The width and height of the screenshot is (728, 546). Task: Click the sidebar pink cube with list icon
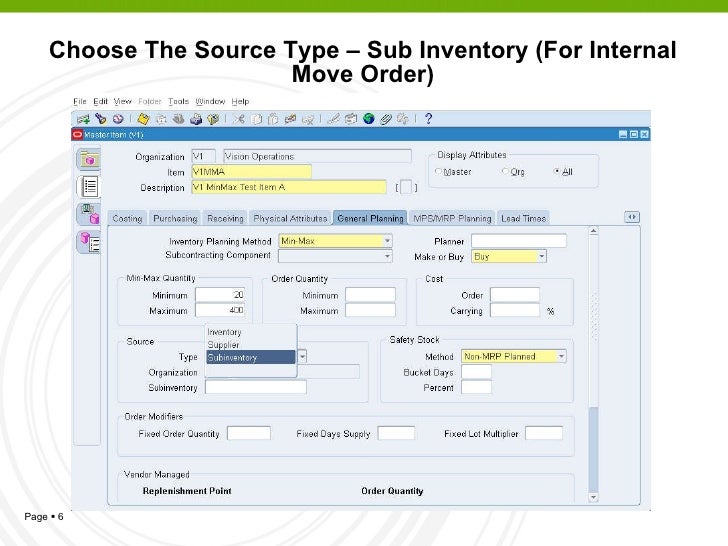pyautogui.click(x=89, y=242)
